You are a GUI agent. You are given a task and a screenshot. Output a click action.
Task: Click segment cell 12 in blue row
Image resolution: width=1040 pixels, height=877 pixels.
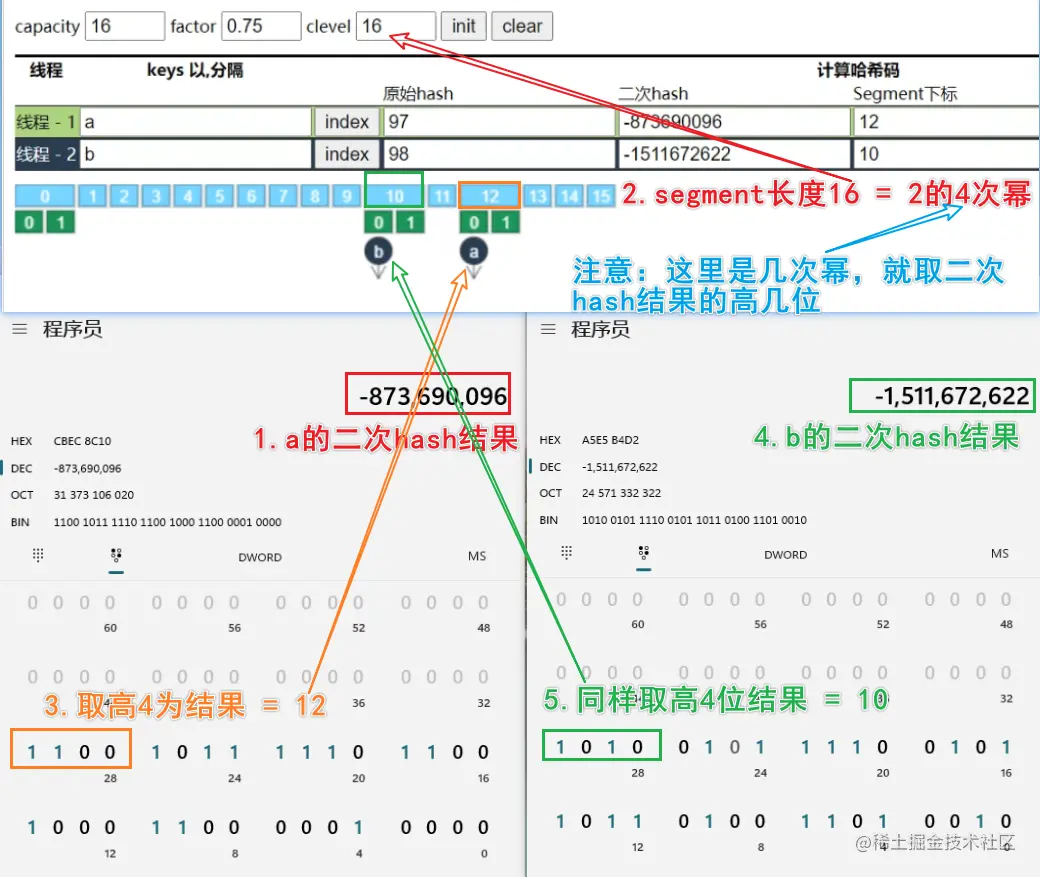tap(490, 196)
